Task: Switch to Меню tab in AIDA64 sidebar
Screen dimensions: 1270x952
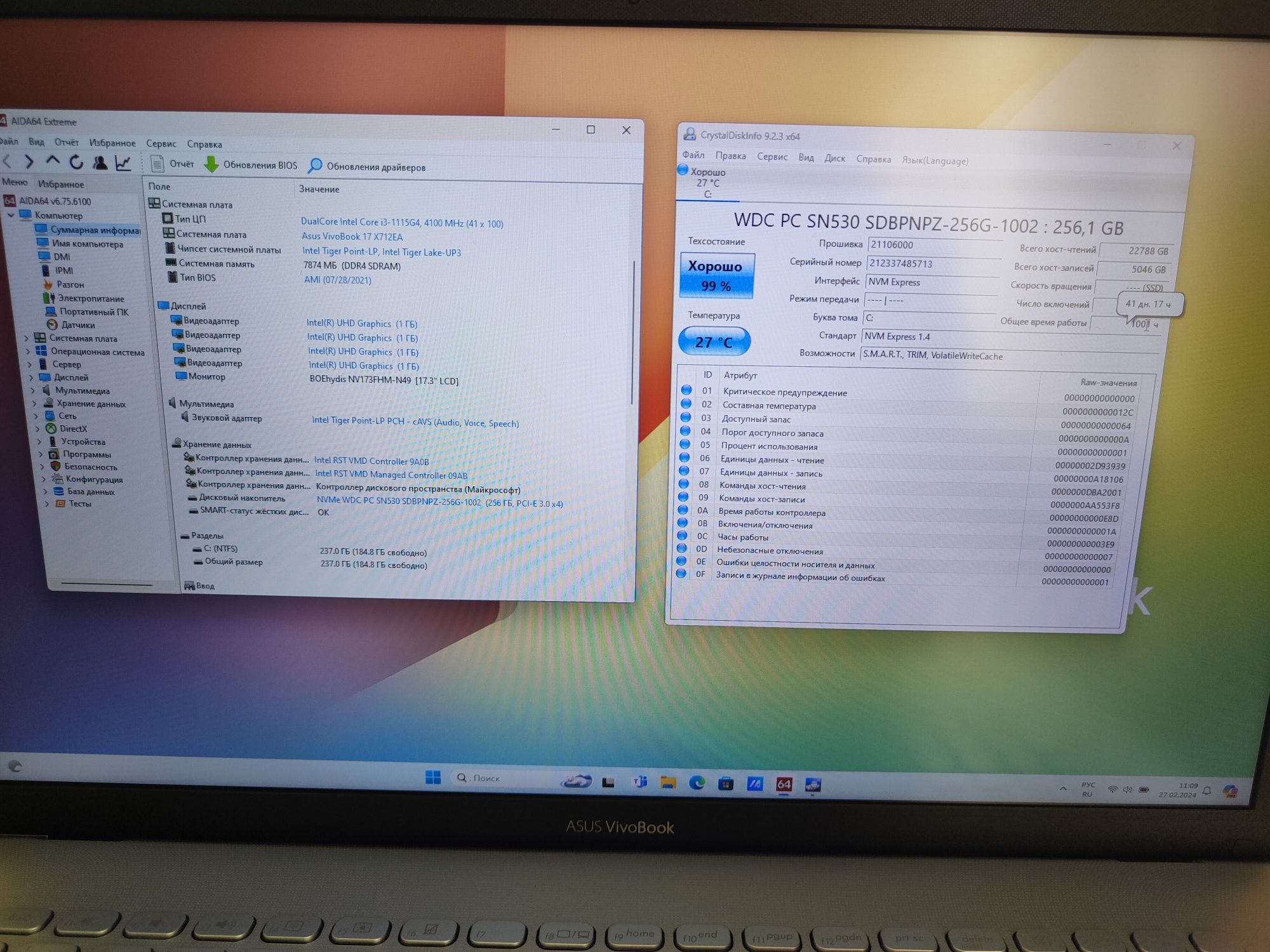Action: pyautogui.click(x=15, y=182)
